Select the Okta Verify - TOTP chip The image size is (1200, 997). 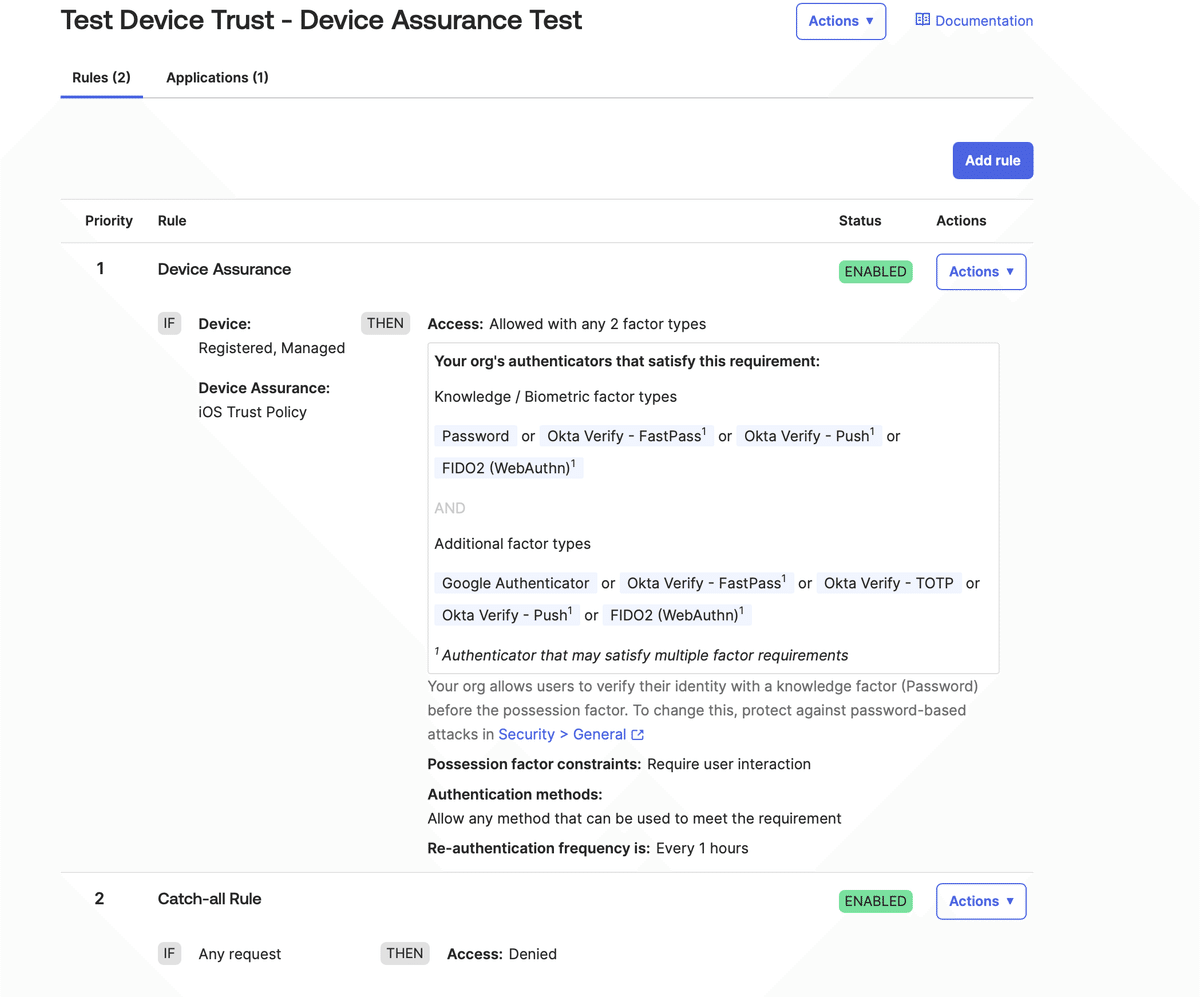[886, 583]
